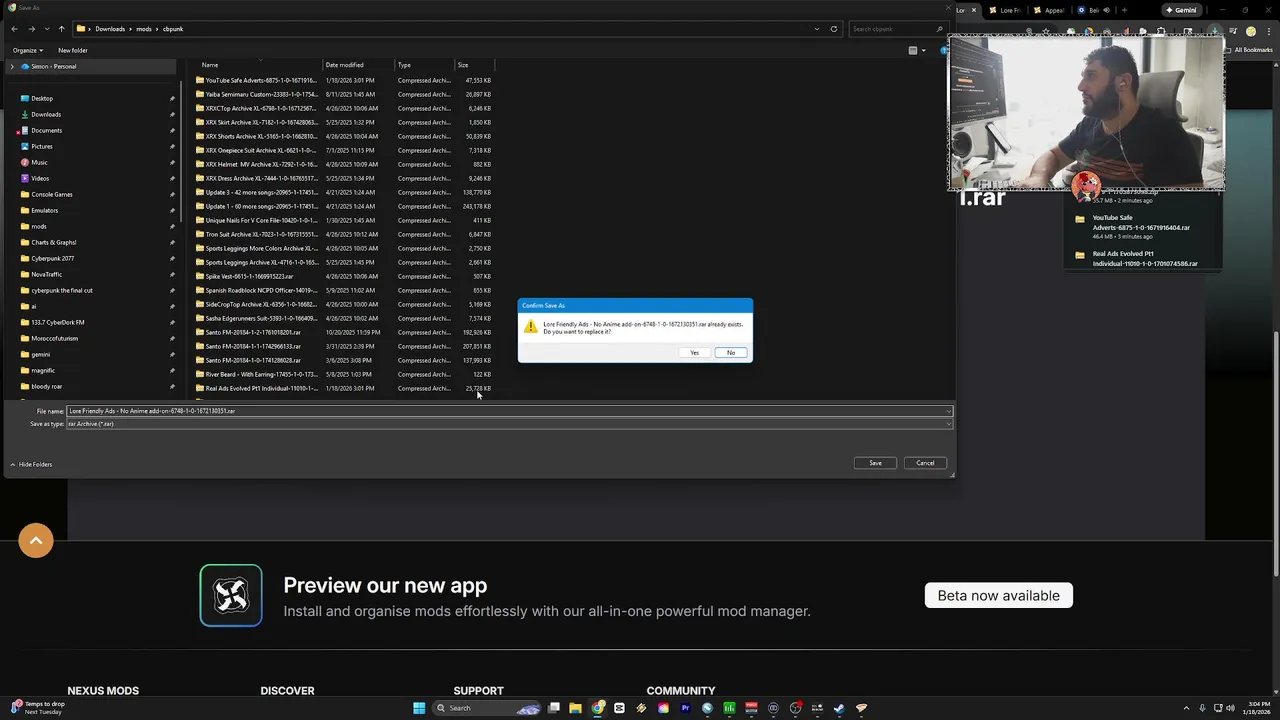Screen dimensions: 1280x720
Task: Open Cyberpunk 2077 folder in sidebar
Action: click(52, 258)
